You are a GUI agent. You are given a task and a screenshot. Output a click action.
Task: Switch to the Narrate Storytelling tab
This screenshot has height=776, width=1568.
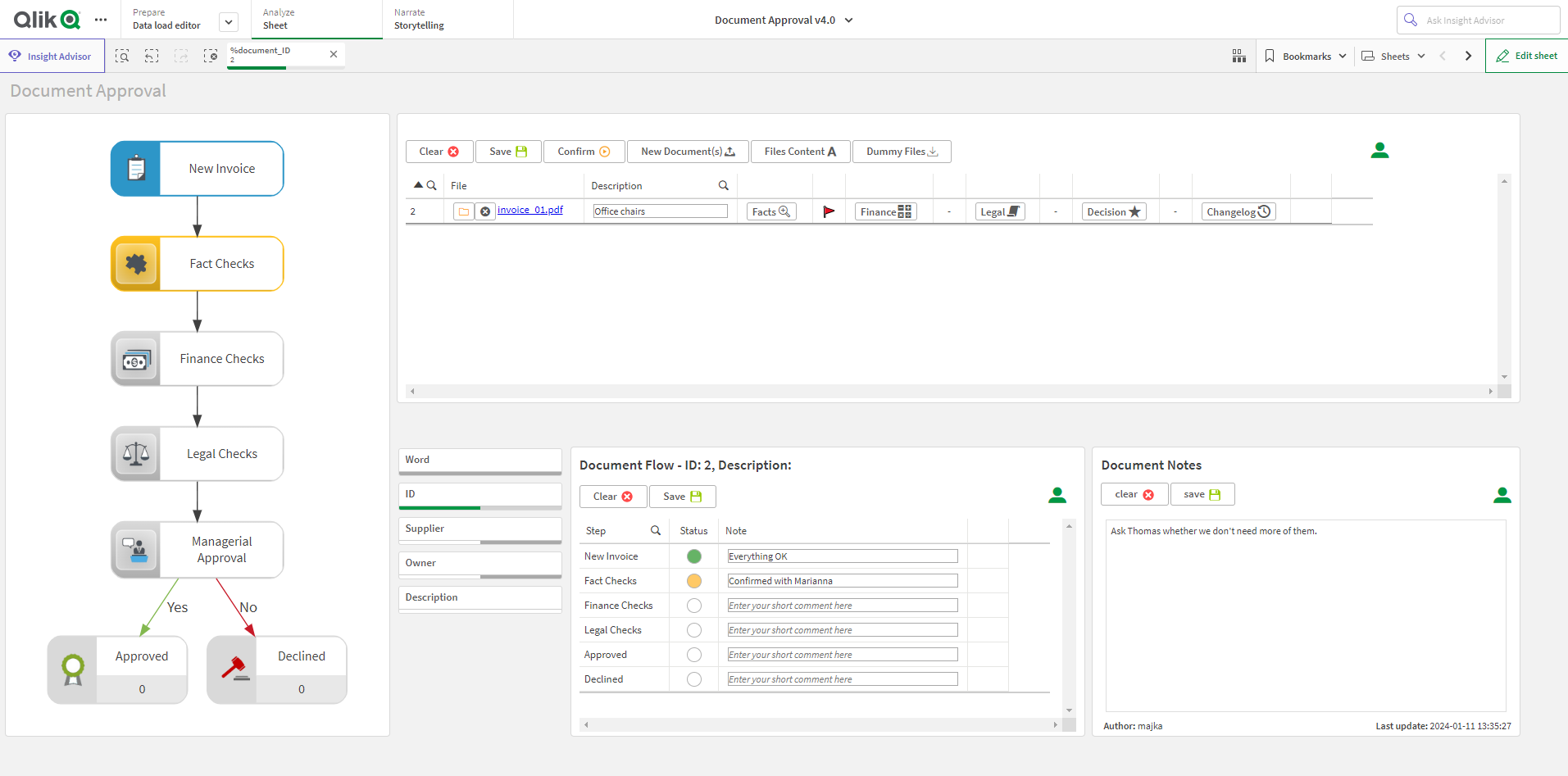419,20
